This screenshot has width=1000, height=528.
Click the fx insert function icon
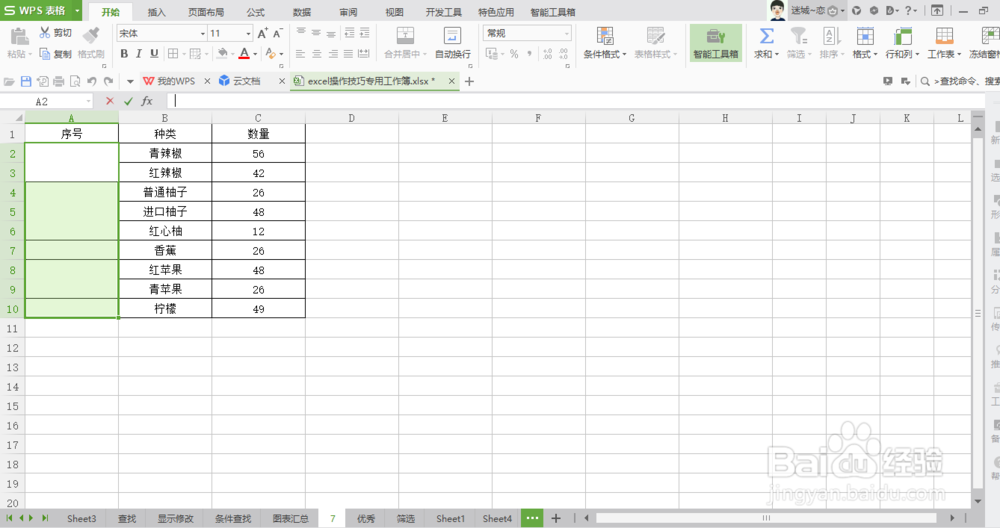point(147,101)
